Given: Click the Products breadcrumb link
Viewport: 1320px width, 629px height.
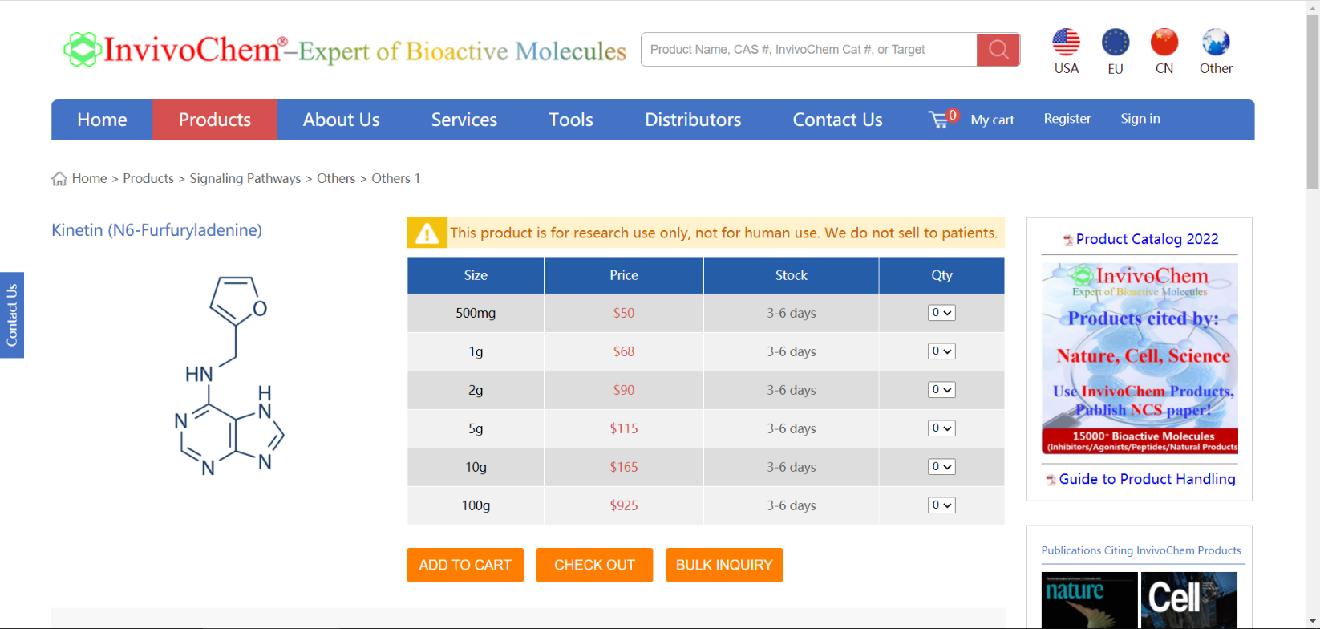Looking at the screenshot, I should pos(148,178).
